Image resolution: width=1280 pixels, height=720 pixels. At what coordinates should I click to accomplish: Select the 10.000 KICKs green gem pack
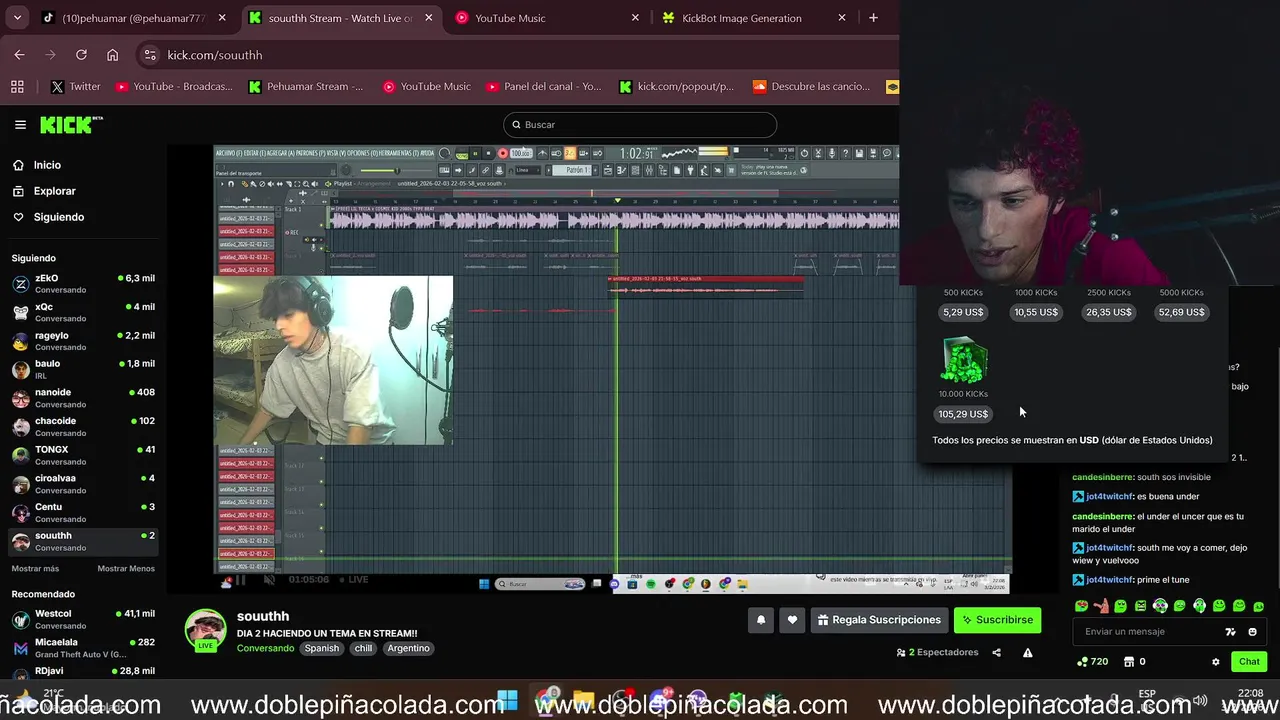click(x=963, y=361)
